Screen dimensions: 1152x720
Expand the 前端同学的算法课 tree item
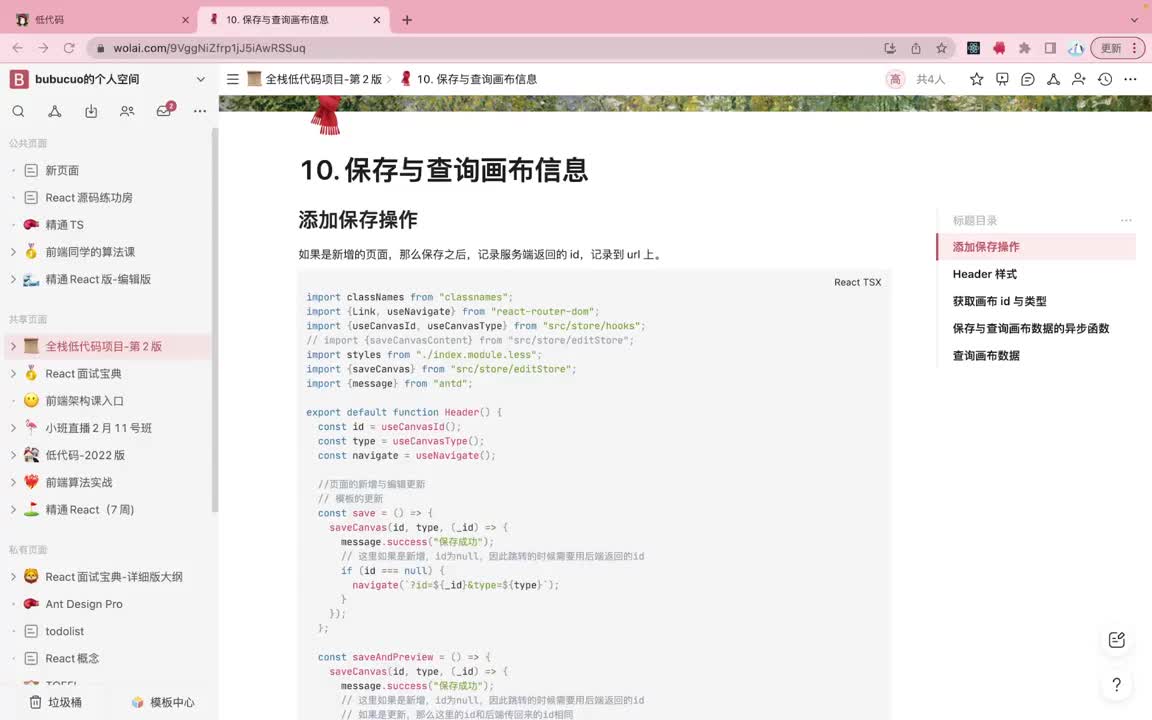click(x=13, y=252)
